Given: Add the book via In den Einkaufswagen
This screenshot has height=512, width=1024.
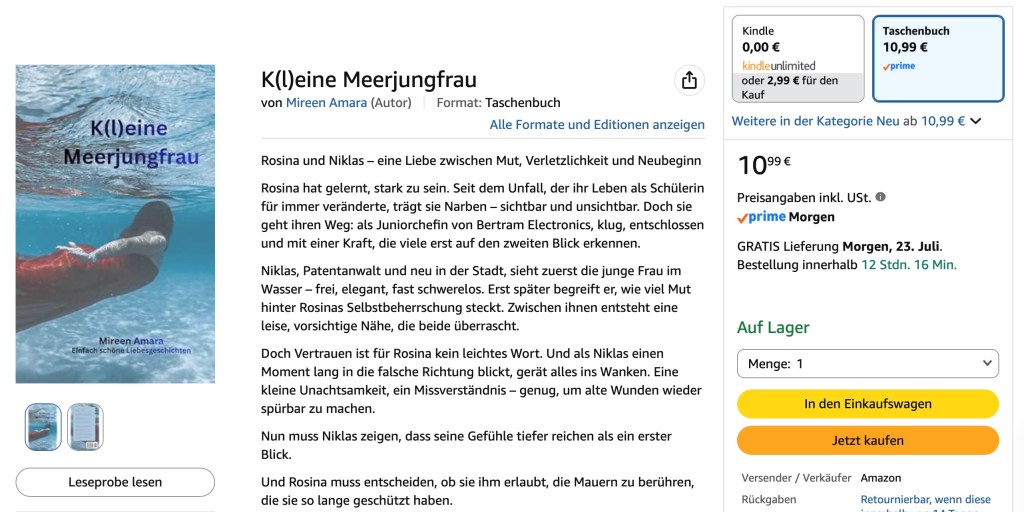Looking at the screenshot, I should [x=868, y=404].
